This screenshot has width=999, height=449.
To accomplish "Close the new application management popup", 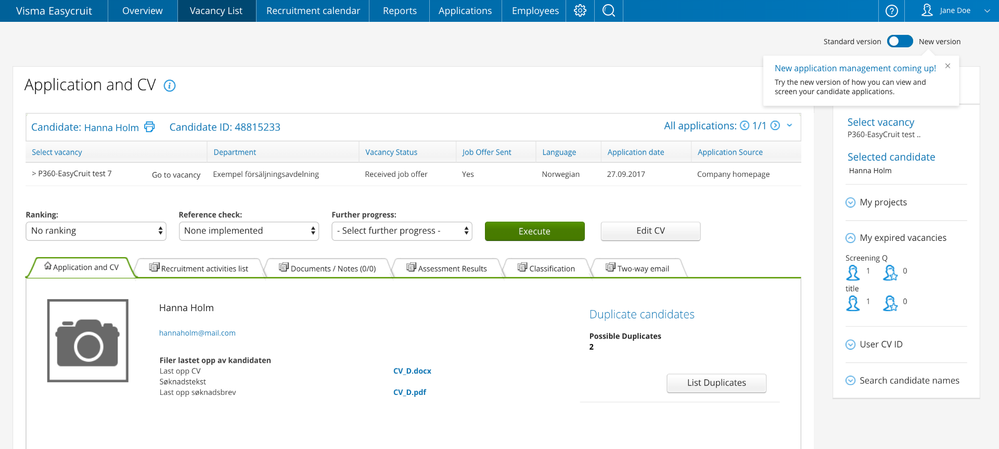I will pos(947,66).
